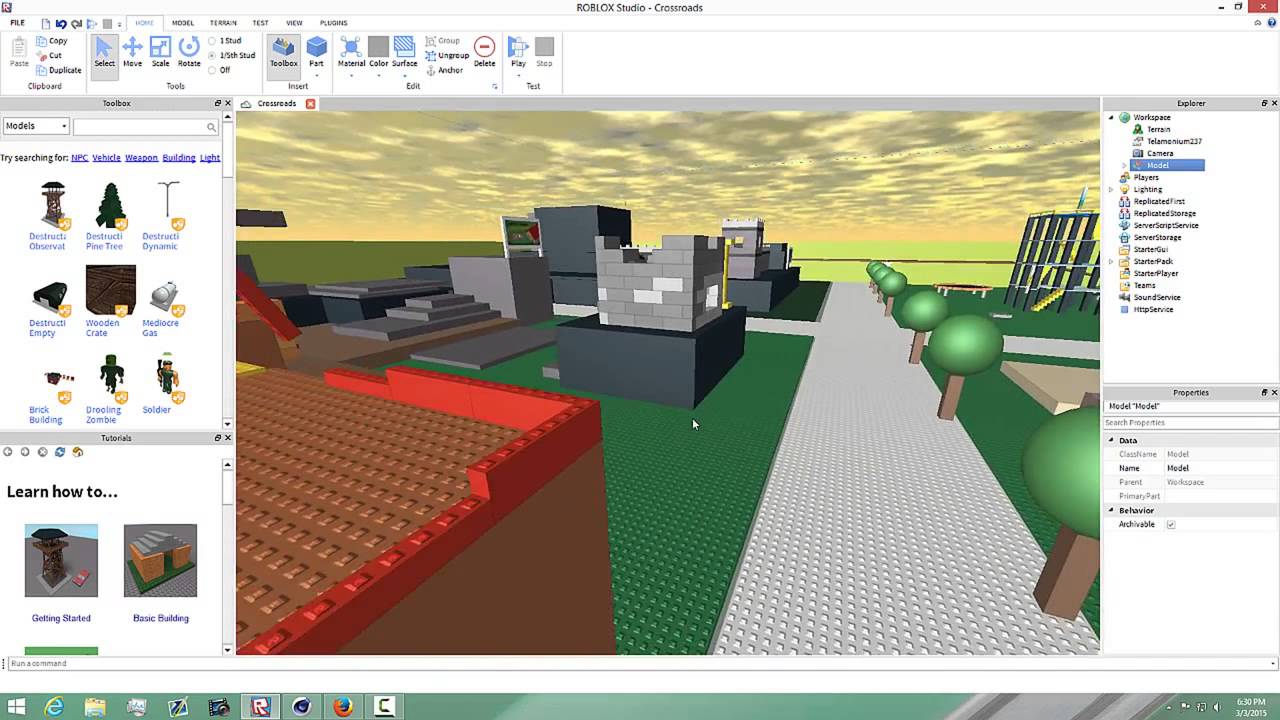Screen dimensions: 1280x720
Task: Go back in Tutorials panel
Action: 8,452
